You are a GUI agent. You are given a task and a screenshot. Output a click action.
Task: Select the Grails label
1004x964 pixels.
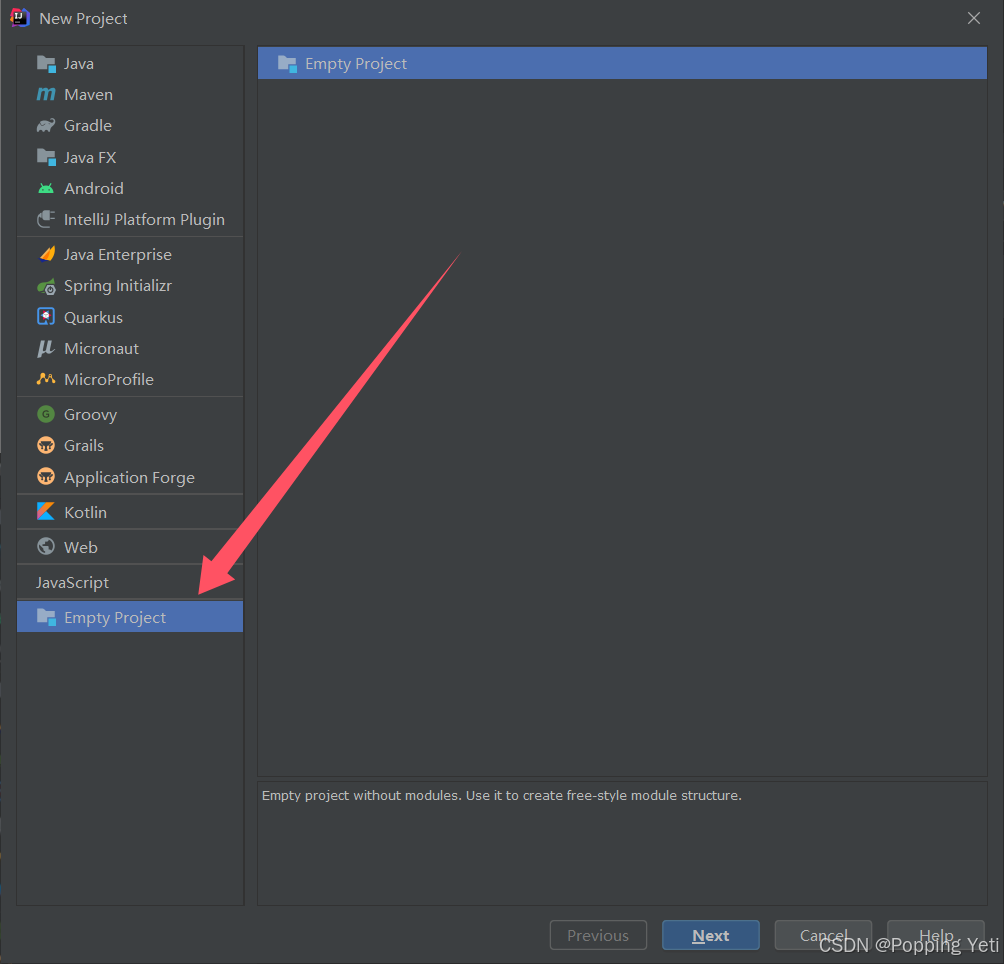coord(84,446)
